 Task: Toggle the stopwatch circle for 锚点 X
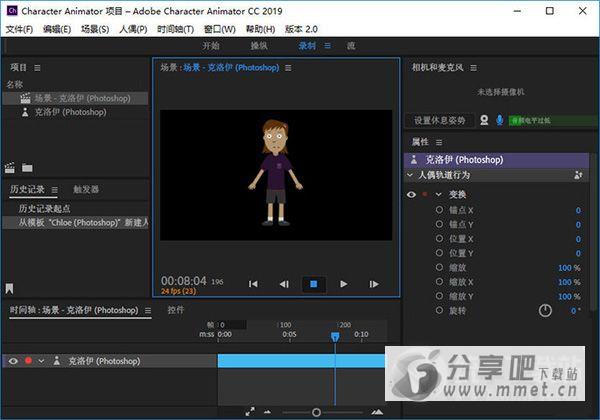point(439,210)
